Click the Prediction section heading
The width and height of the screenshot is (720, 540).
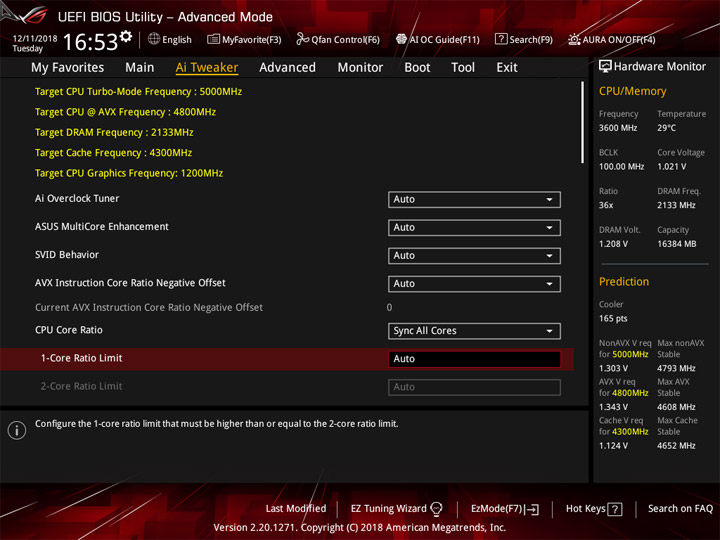click(x=624, y=281)
